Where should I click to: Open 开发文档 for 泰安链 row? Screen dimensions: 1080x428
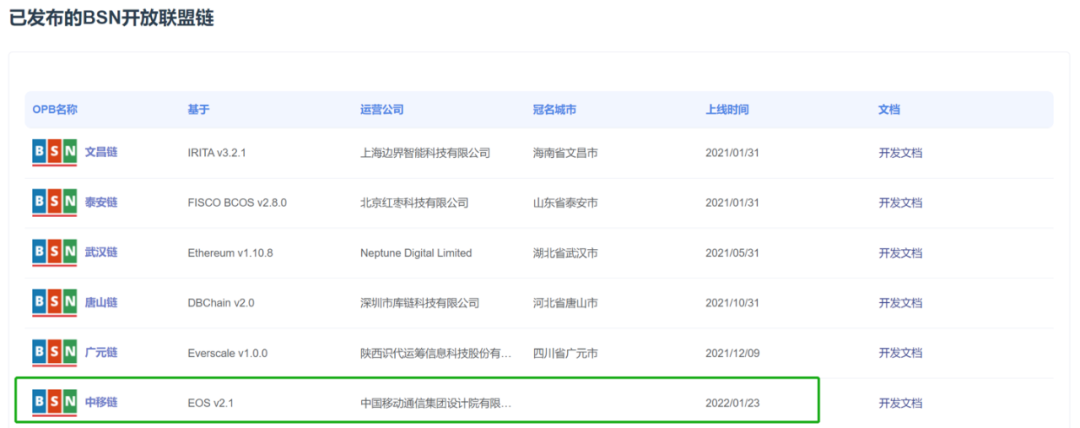[900, 203]
